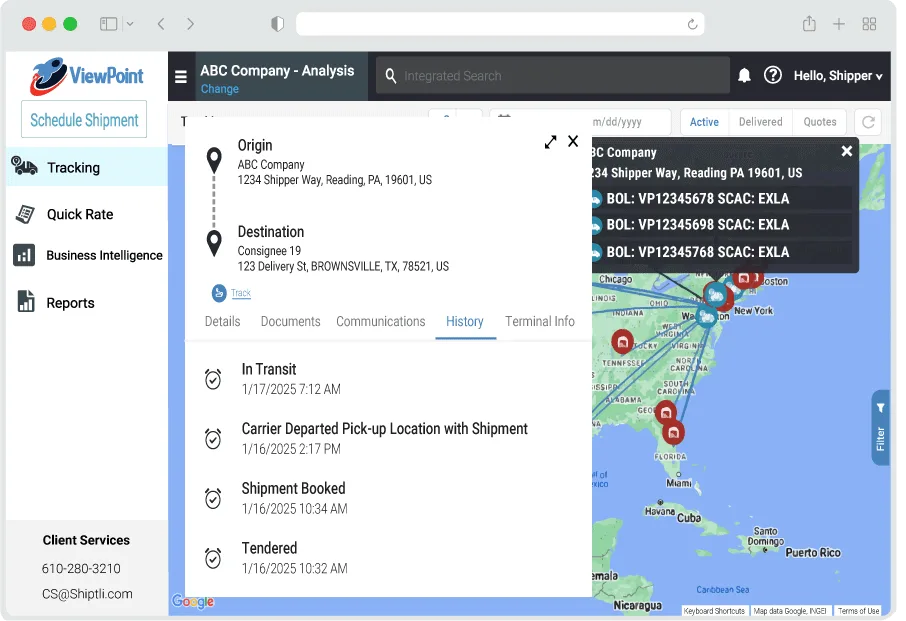Click the Destination location pin icon
Viewport: 906px width, 621px height.
(x=214, y=243)
